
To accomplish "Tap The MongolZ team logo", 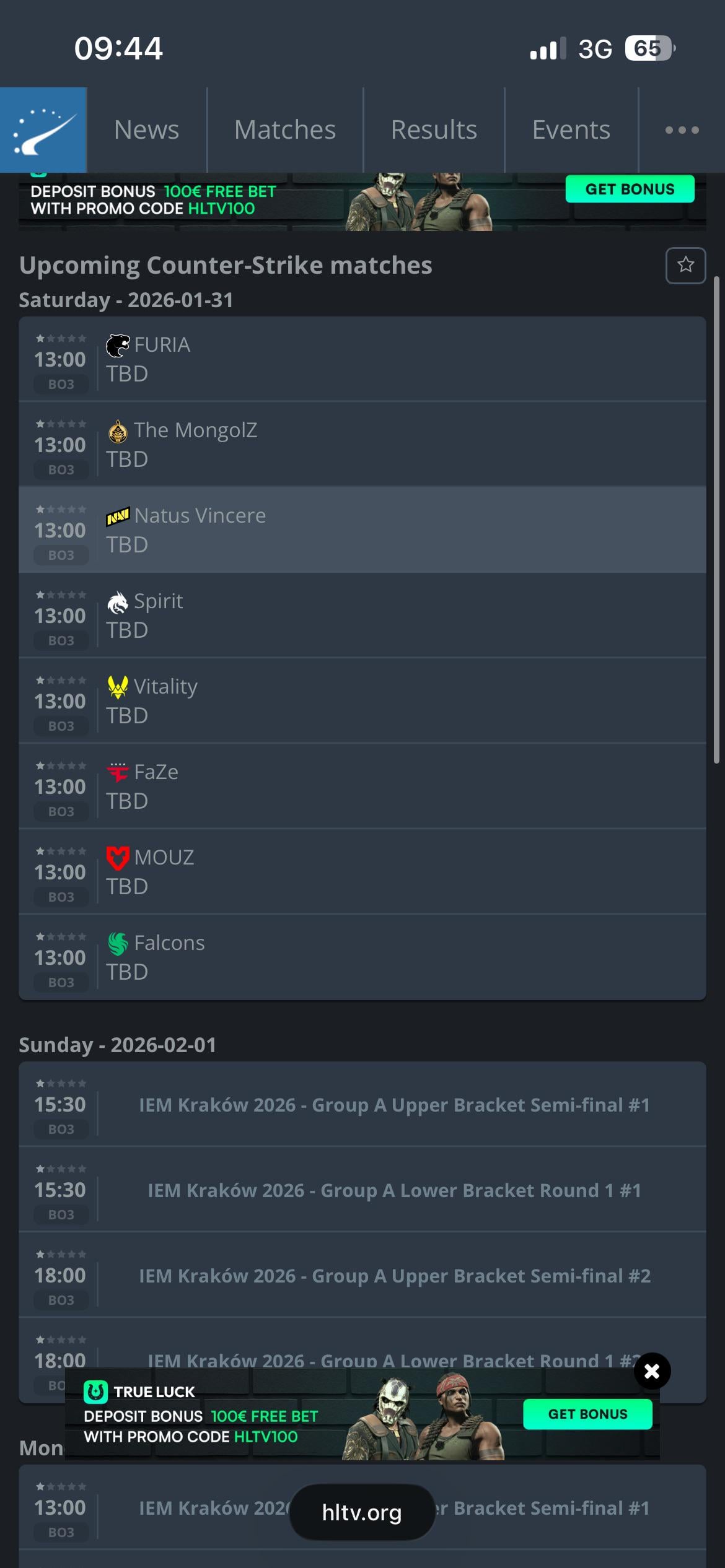I will [118, 431].
